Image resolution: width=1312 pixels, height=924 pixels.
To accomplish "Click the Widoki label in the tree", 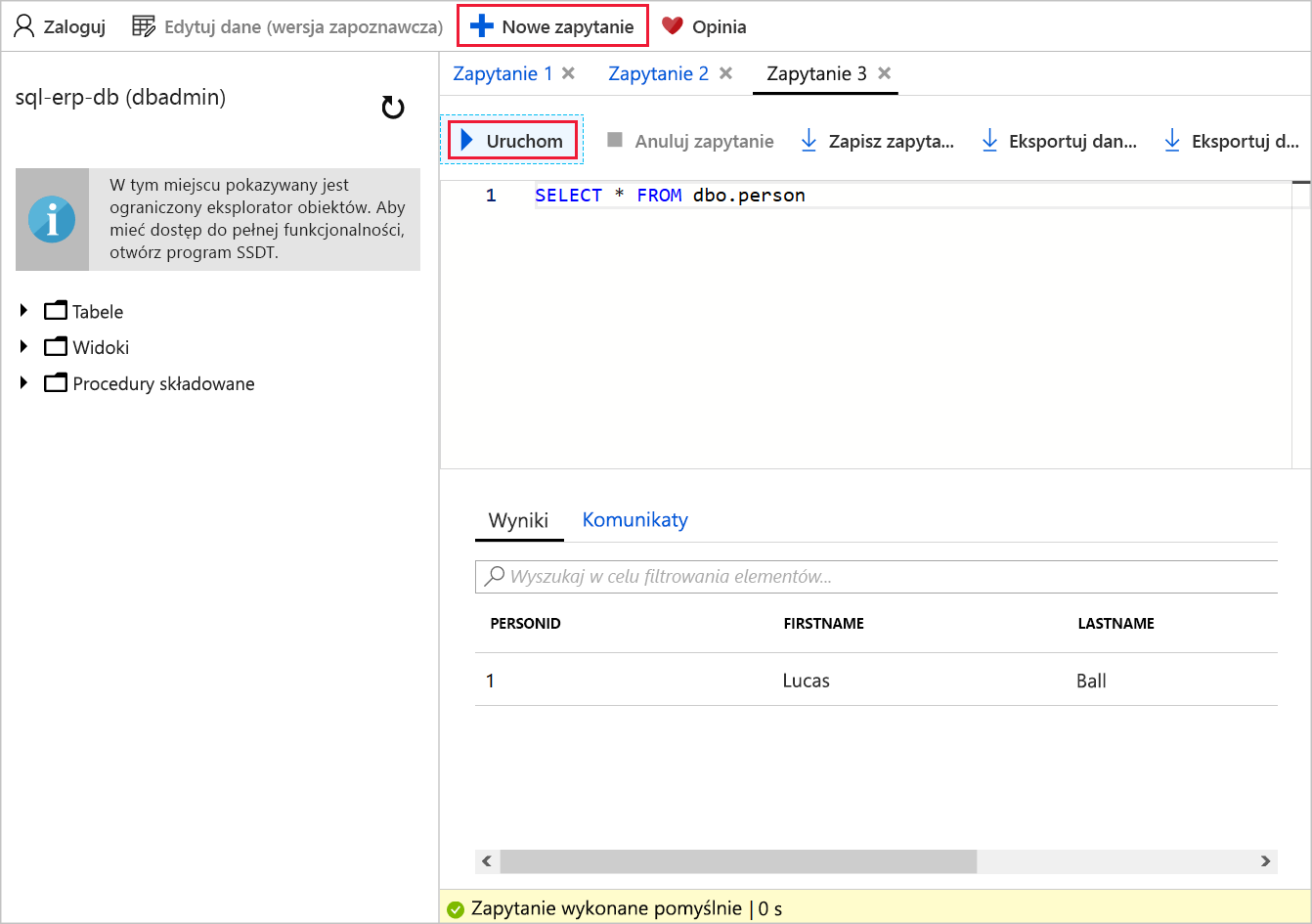I will 101,347.
